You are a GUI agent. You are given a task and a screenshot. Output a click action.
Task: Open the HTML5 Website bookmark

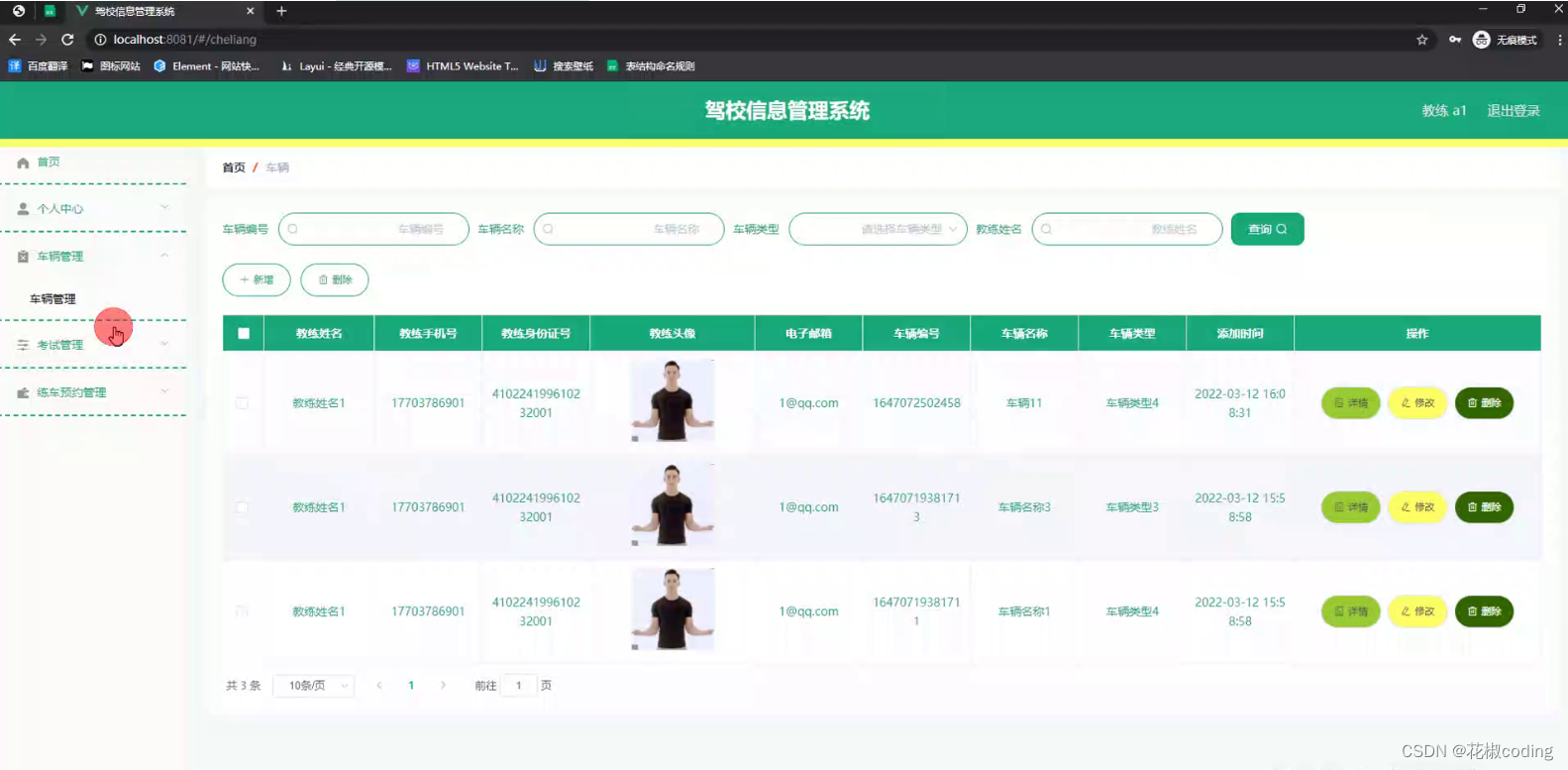click(x=463, y=66)
